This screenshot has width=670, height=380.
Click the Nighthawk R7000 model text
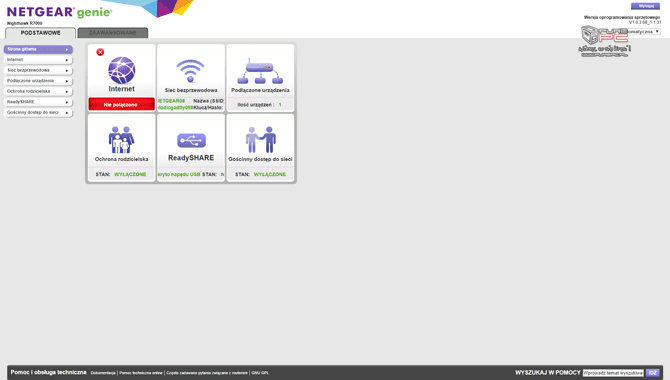tap(24, 24)
